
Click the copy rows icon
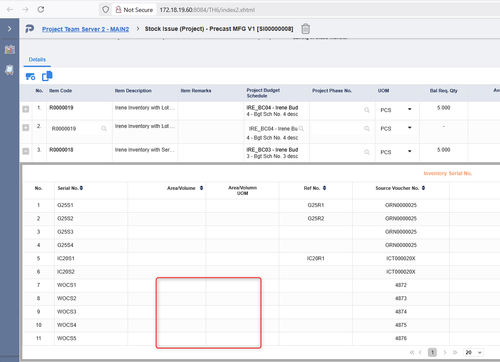(x=47, y=76)
